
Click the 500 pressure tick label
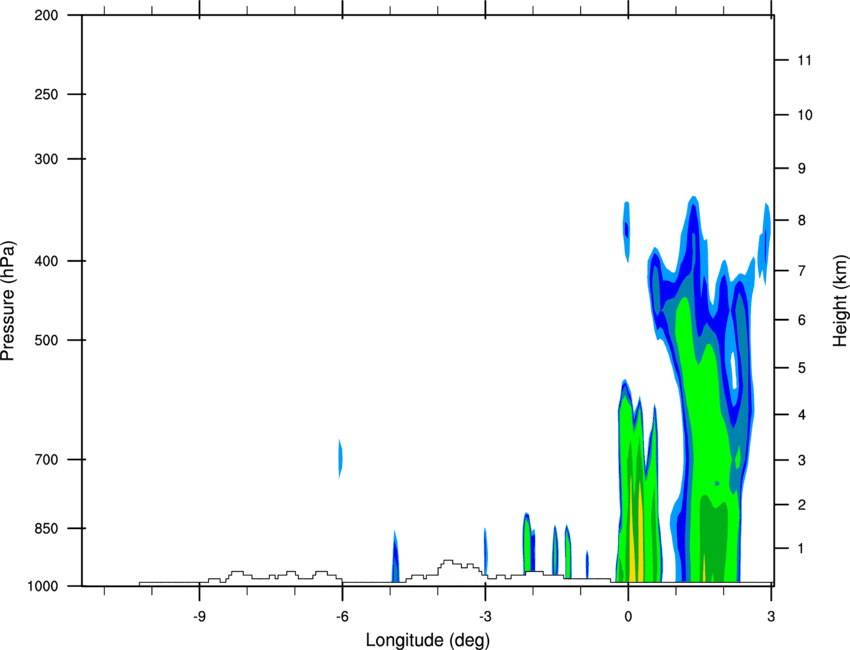pos(47,340)
